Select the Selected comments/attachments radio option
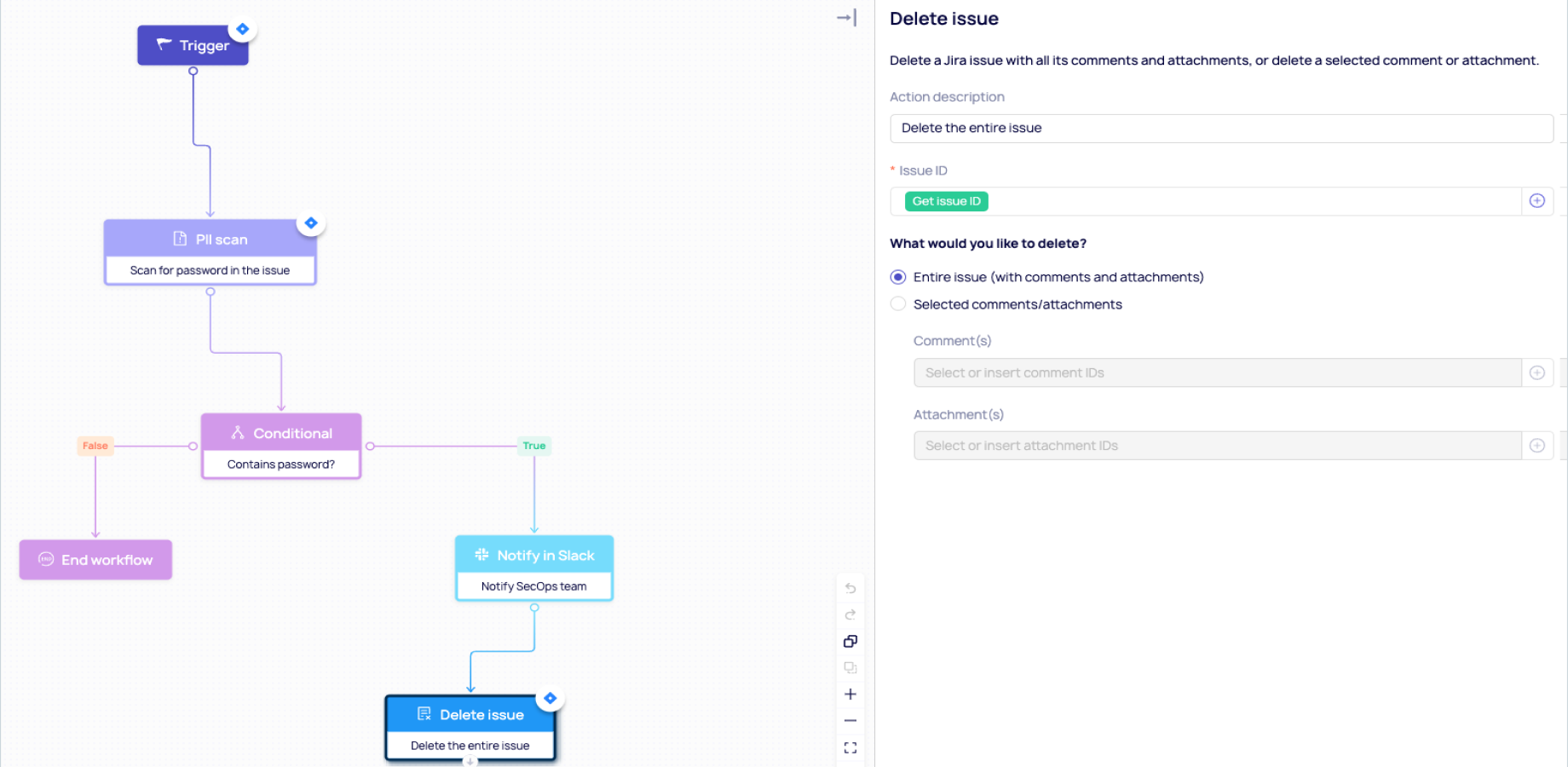The image size is (1568, 767). tap(897, 304)
